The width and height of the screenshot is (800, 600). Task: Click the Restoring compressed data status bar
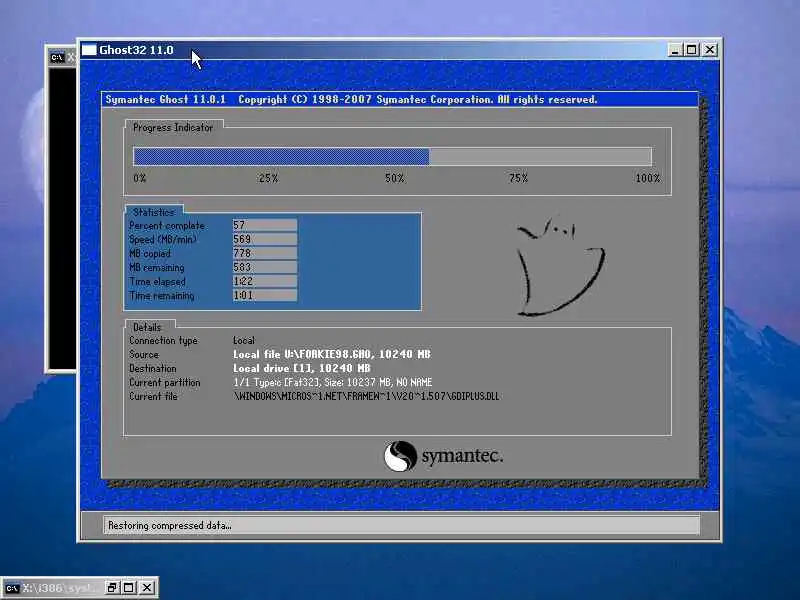click(401, 525)
